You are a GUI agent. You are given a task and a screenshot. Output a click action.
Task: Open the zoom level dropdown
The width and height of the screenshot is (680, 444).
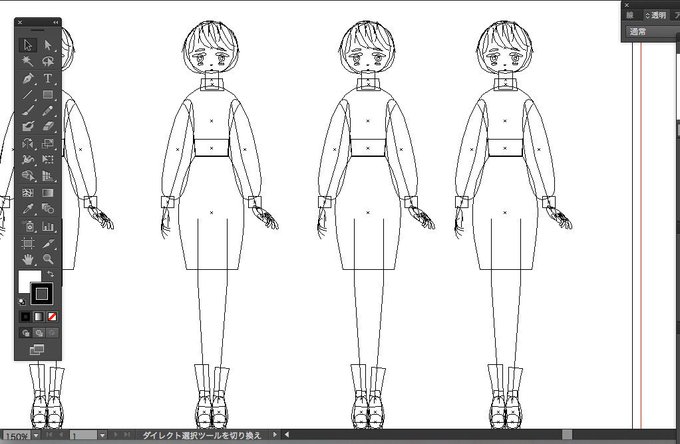click(36, 435)
